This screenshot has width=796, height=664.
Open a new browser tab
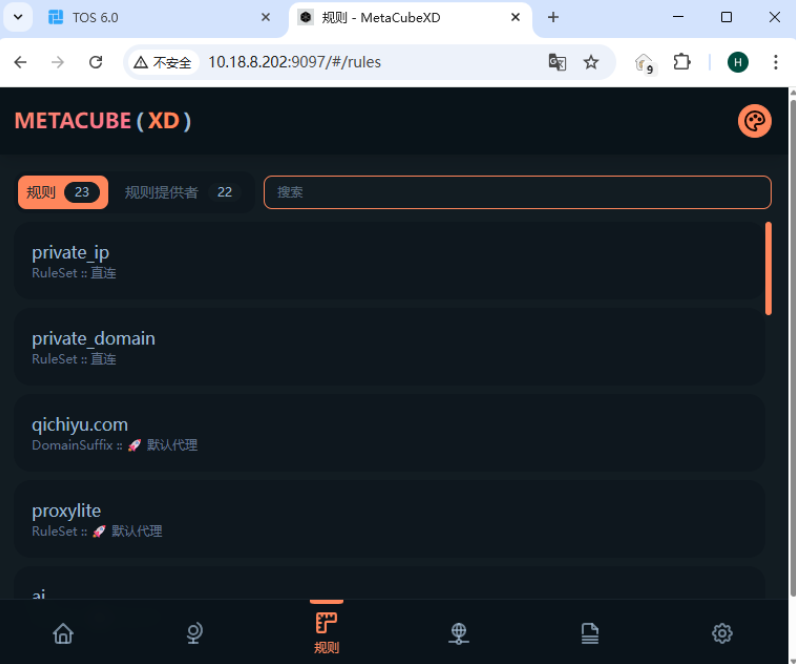tap(553, 17)
